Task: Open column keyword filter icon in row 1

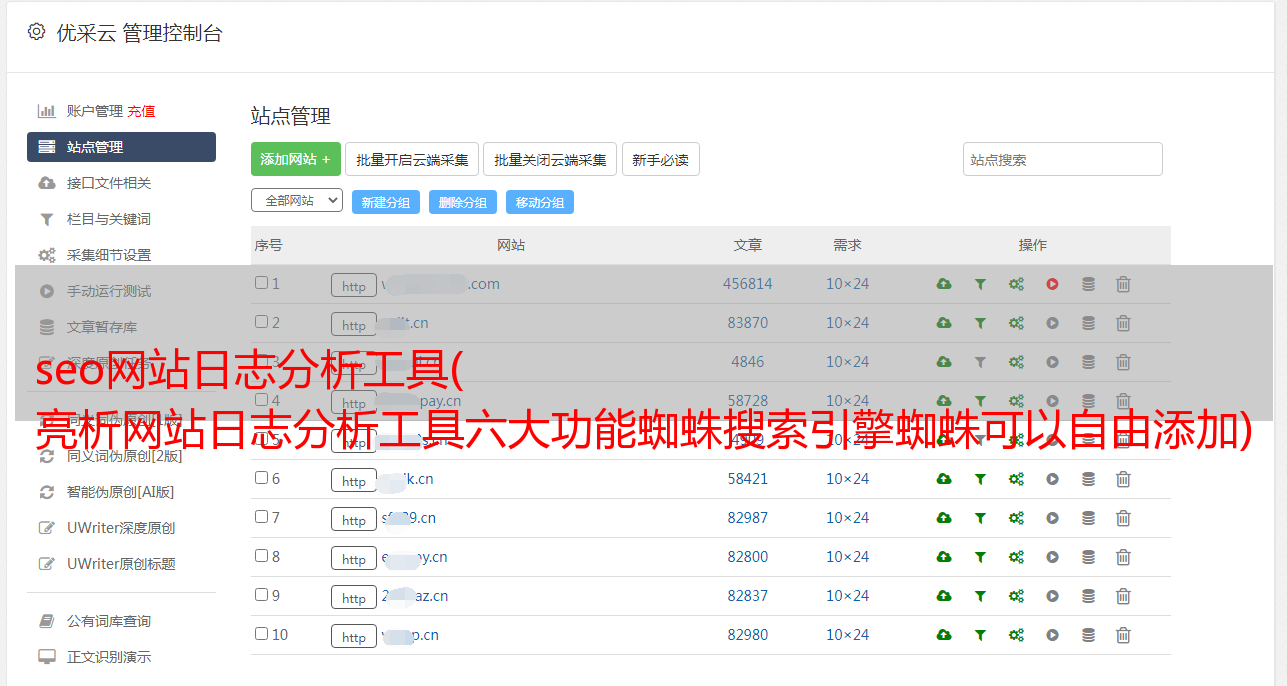Action: pos(980,284)
